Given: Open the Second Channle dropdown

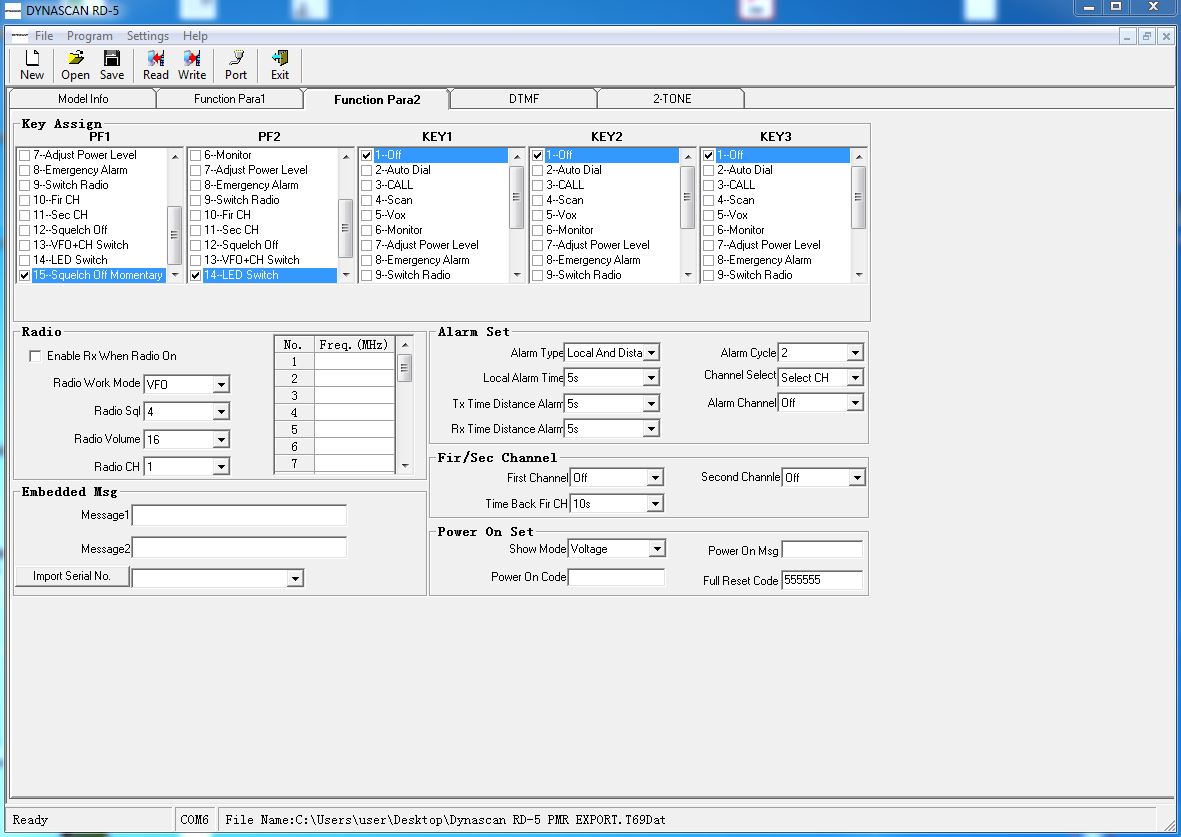Looking at the screenshot, I should coord(857,478).
